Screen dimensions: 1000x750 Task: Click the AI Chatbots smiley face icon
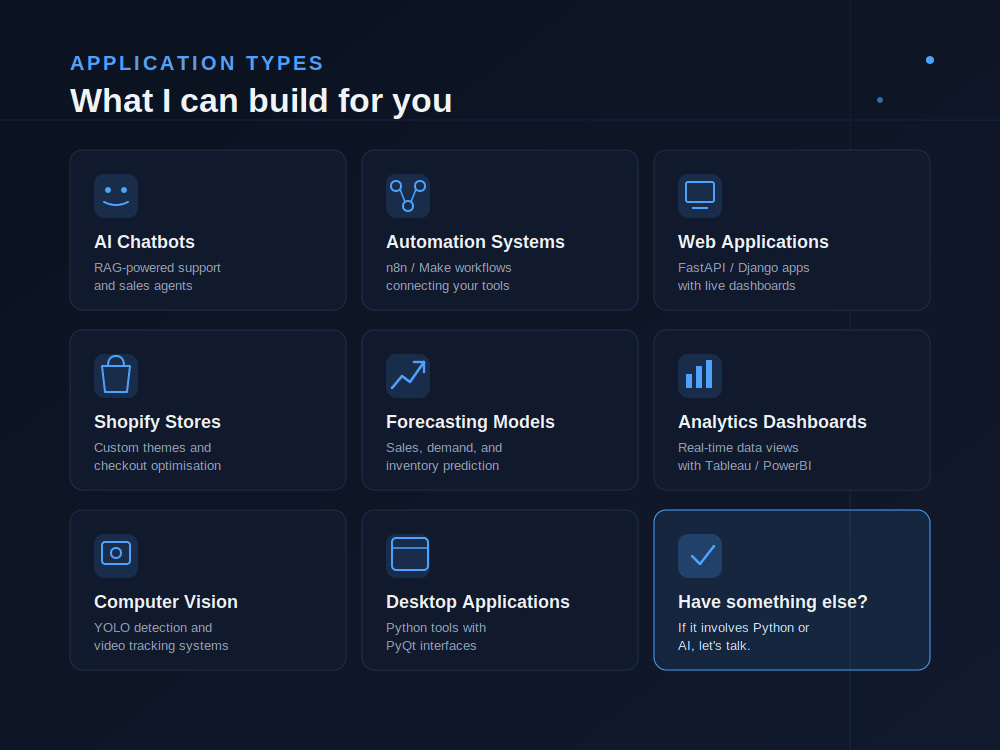click(x=116, y=196)
